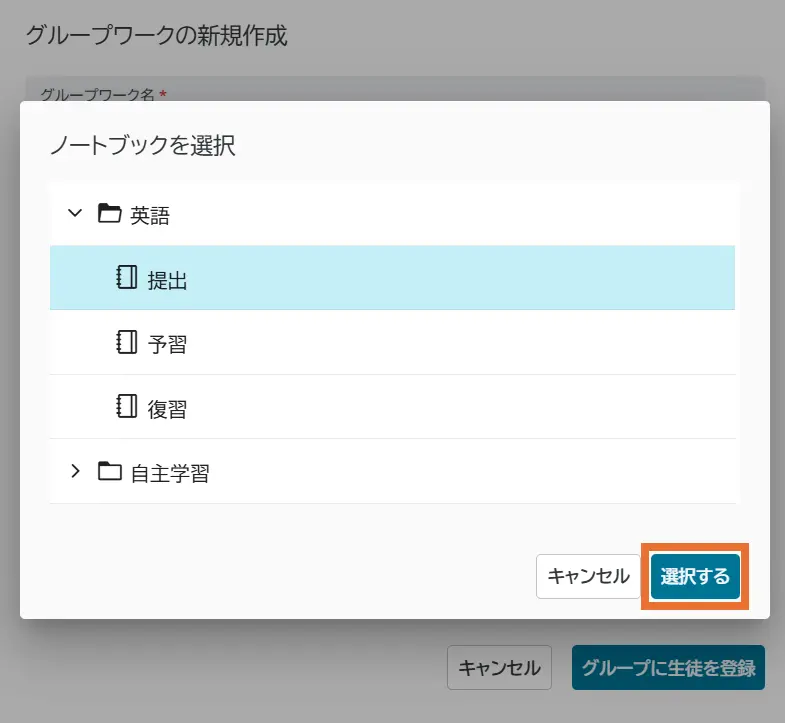Screen dimensions: 785x723
Task: Expand the 自主学習 folder chevron
Action: click(75, 471)
